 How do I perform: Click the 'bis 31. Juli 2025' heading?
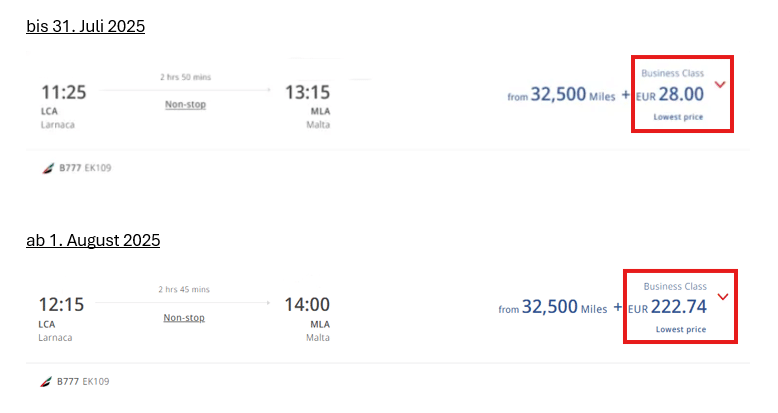[x=86, y=26]
